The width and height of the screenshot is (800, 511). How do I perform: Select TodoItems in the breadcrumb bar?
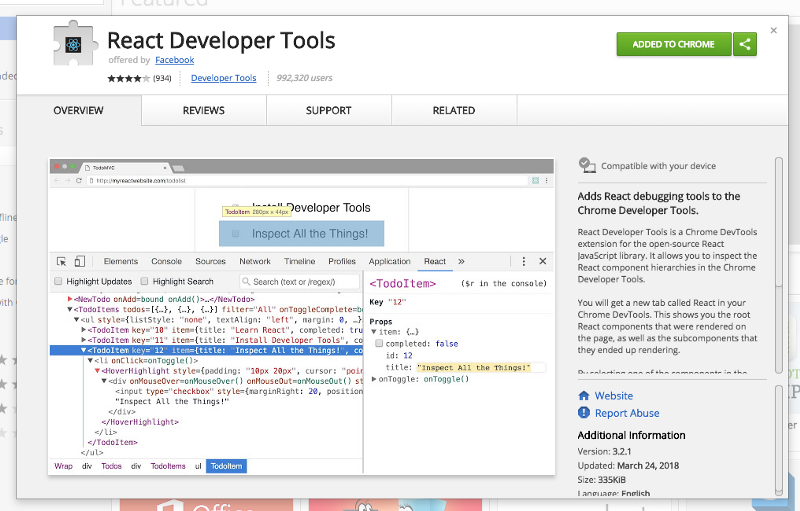click(168, 466)
